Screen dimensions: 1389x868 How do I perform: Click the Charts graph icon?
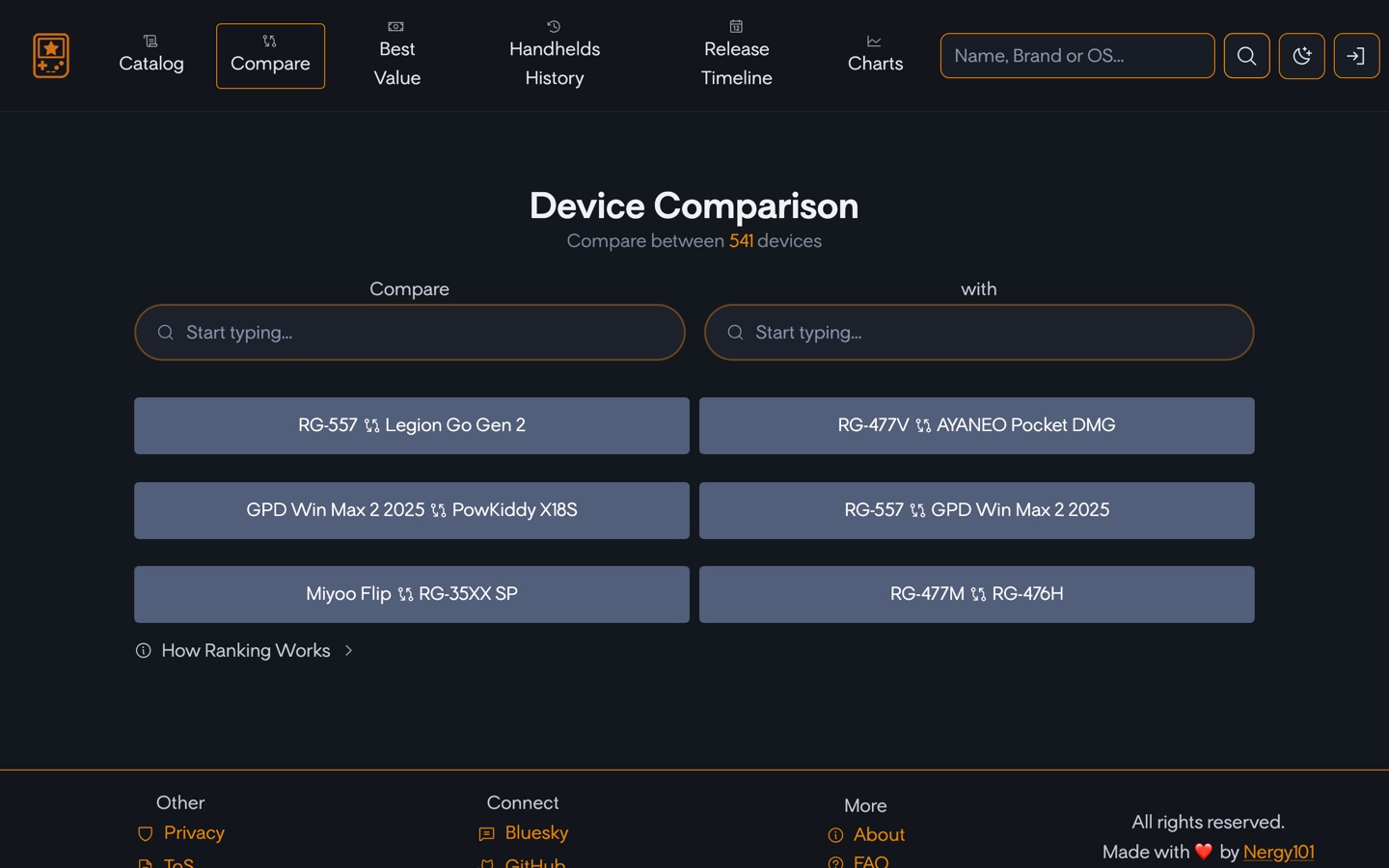(874, 41)
